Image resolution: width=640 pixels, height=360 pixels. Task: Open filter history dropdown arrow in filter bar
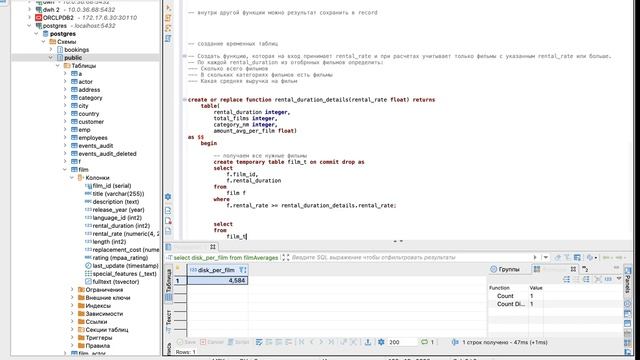tap(545, 258)
